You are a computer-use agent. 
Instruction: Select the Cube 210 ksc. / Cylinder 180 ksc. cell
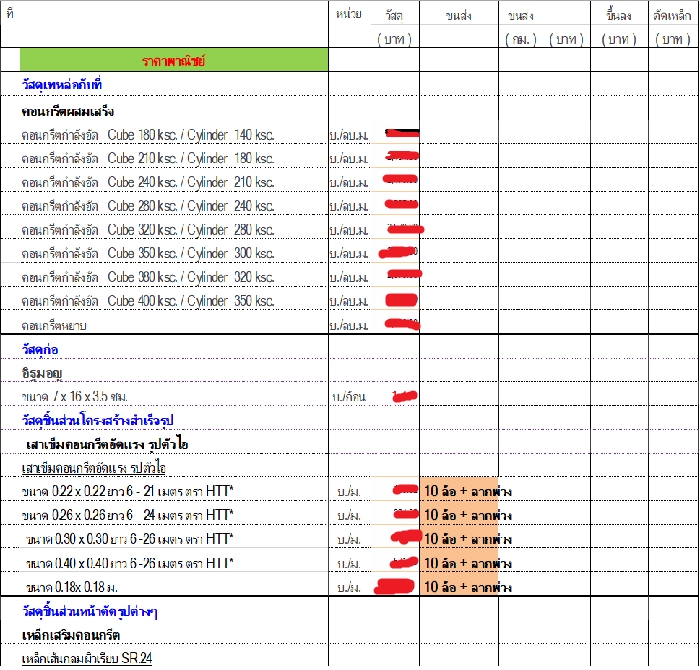(x=148, y=158)
